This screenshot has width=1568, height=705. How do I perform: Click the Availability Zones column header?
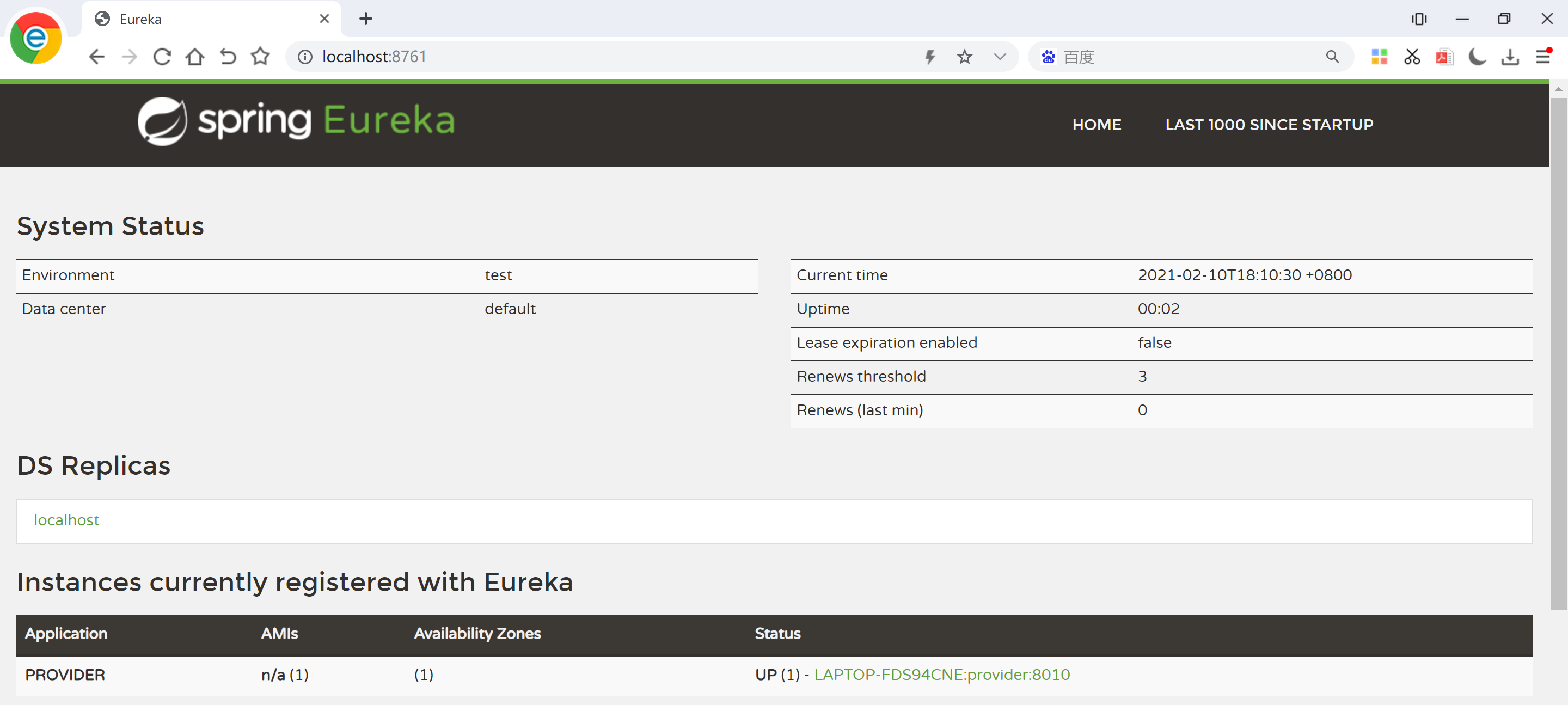tap(477, 634)
